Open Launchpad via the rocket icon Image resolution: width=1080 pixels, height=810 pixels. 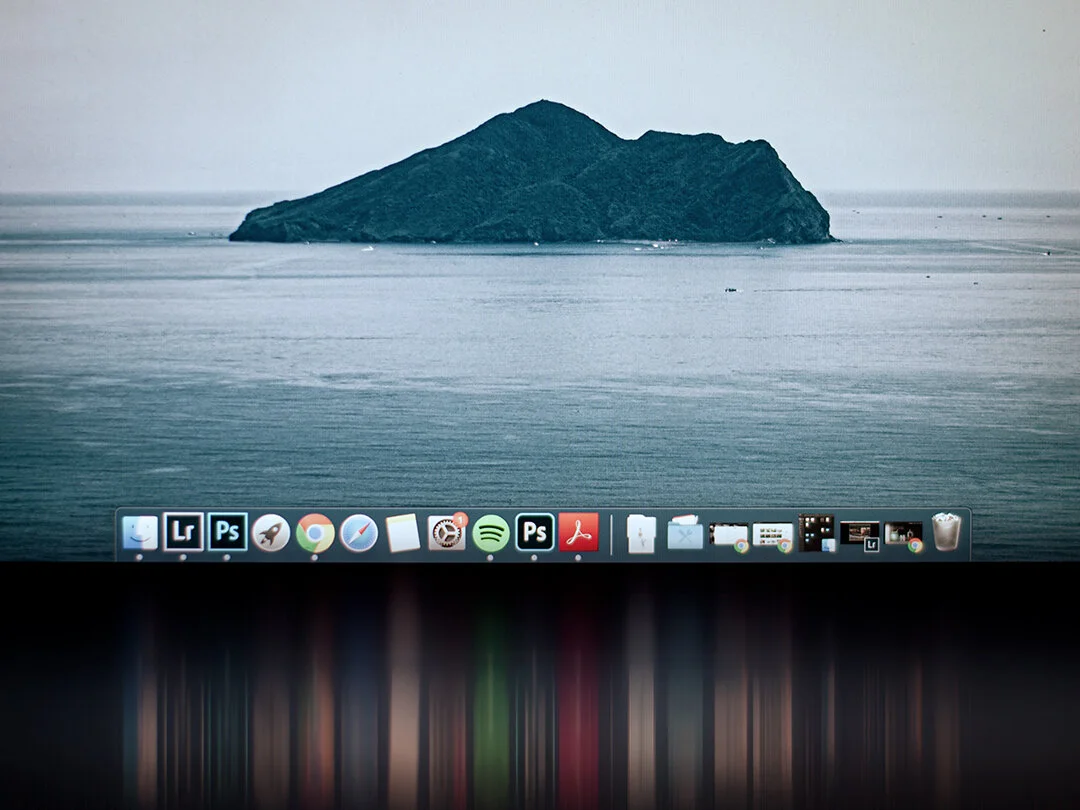[x=271, y=532]
